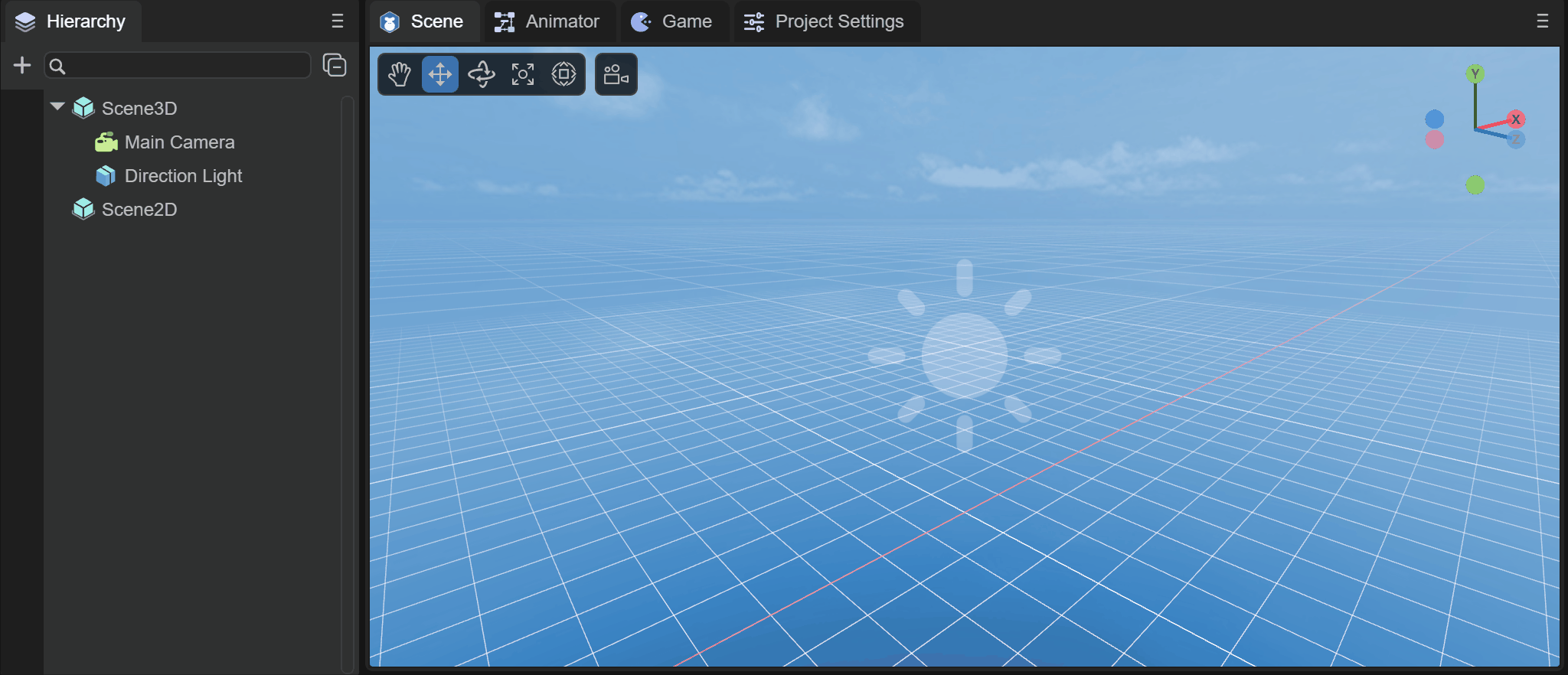Select Main Camera in hierarchy
The height and width of the screenshot is (675, 1568).
pyautogui.click(x=179, y=142)
